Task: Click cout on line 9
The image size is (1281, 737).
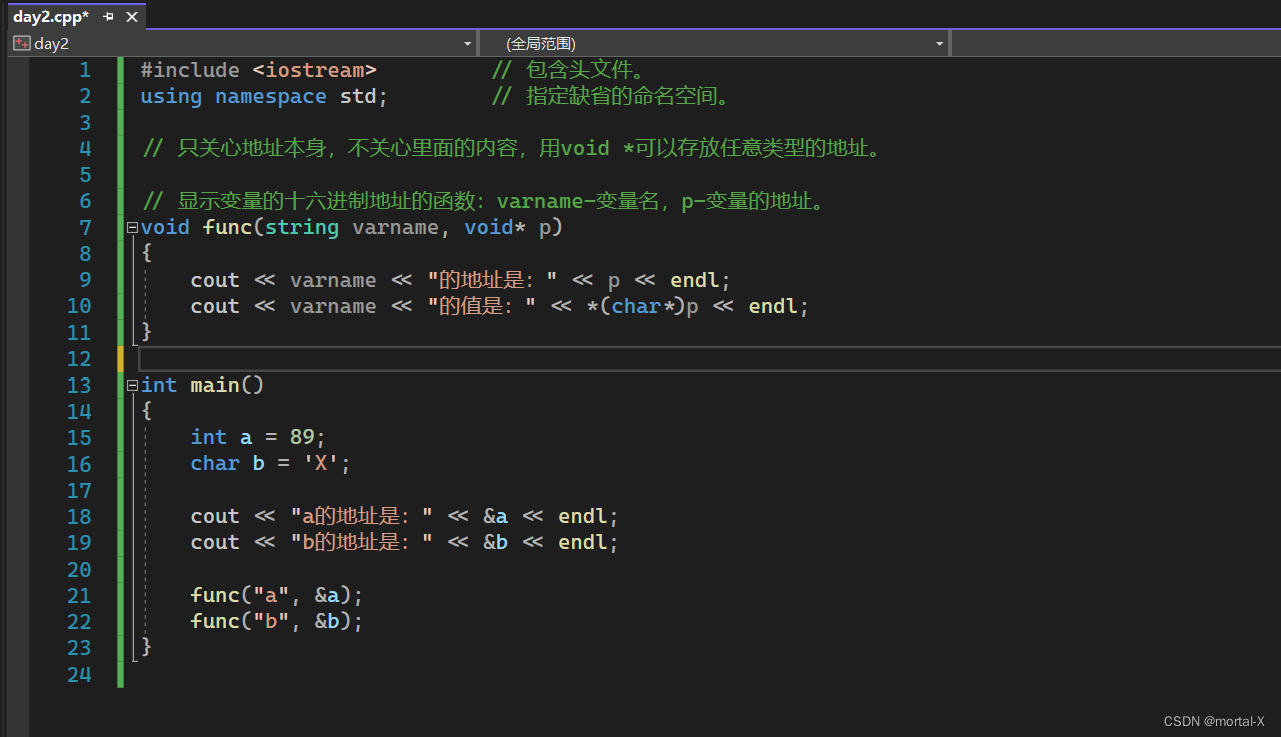Action: pos(214,280)
